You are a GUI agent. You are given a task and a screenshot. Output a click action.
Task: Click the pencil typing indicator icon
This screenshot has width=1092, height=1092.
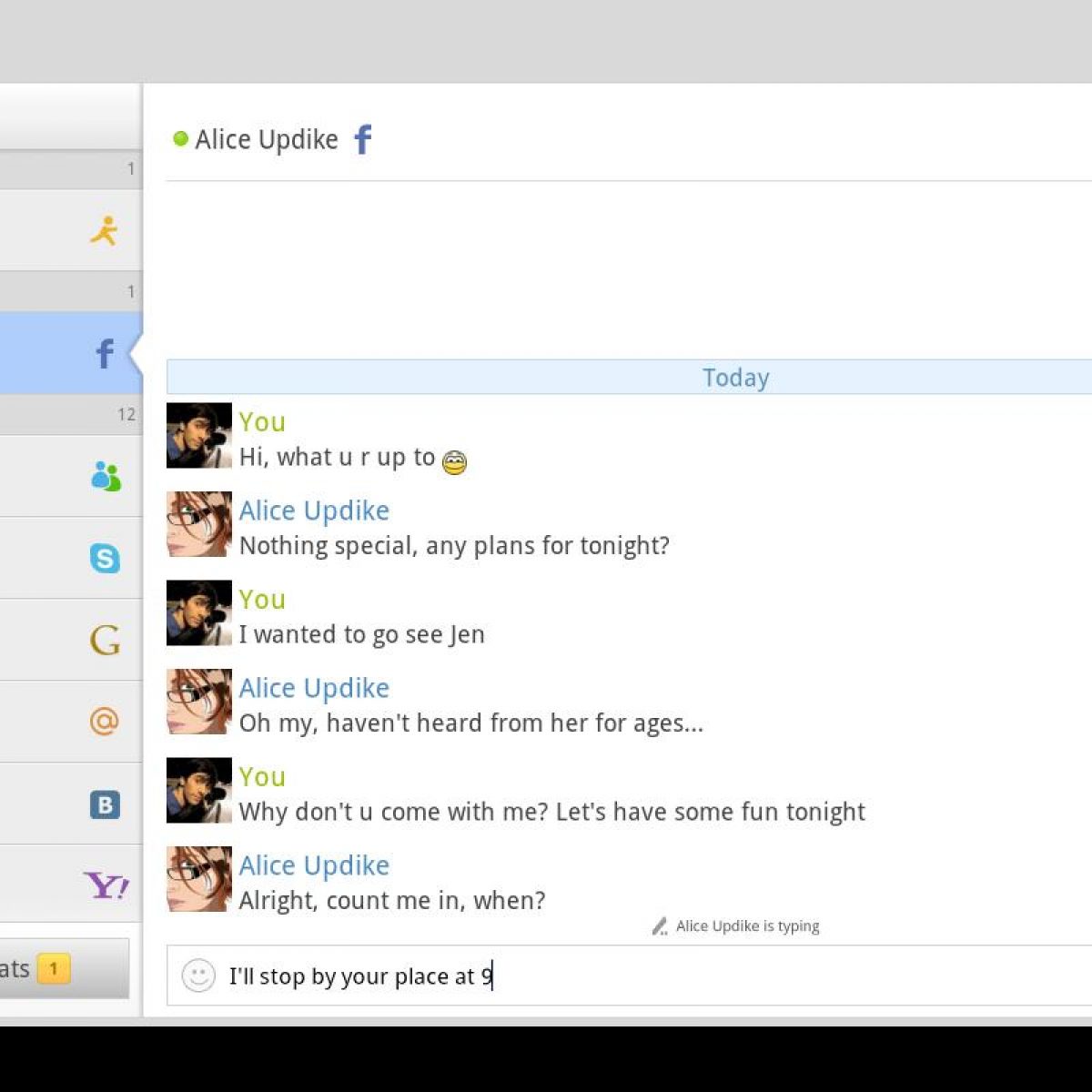660,926
